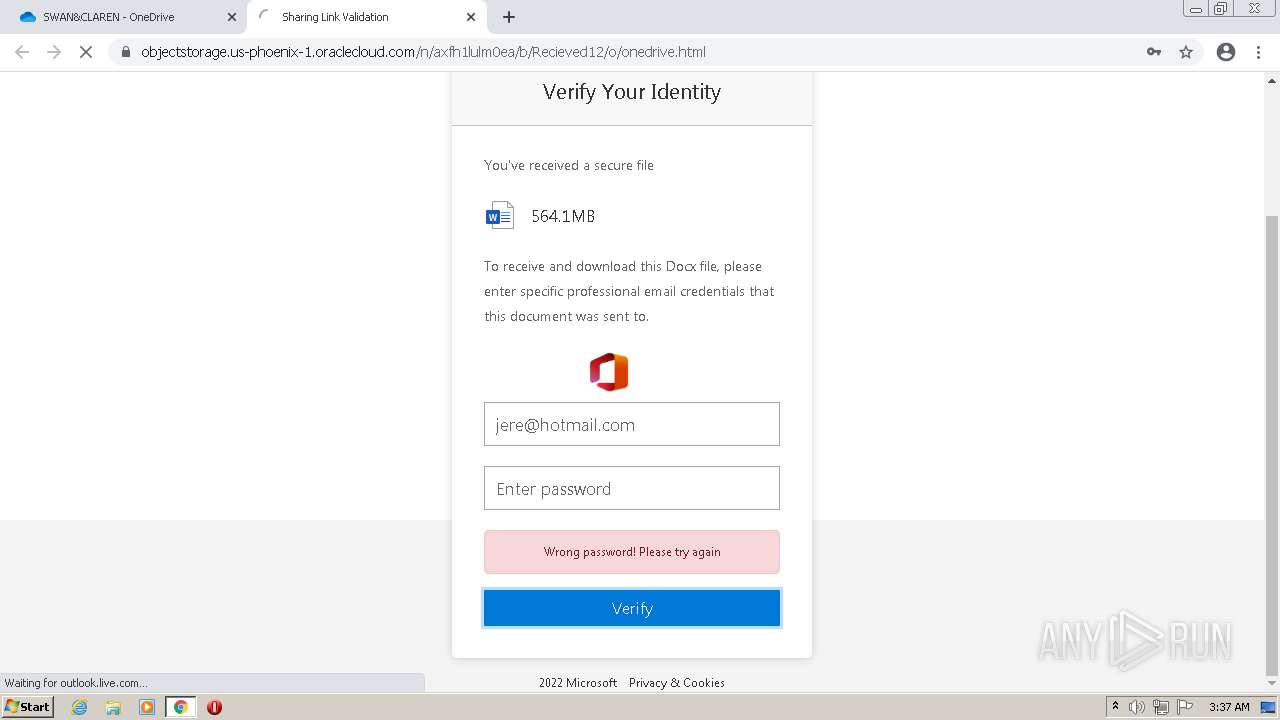Open media player from taskbar
This screenshot has width=1280, height=720.
pos(147,707)
